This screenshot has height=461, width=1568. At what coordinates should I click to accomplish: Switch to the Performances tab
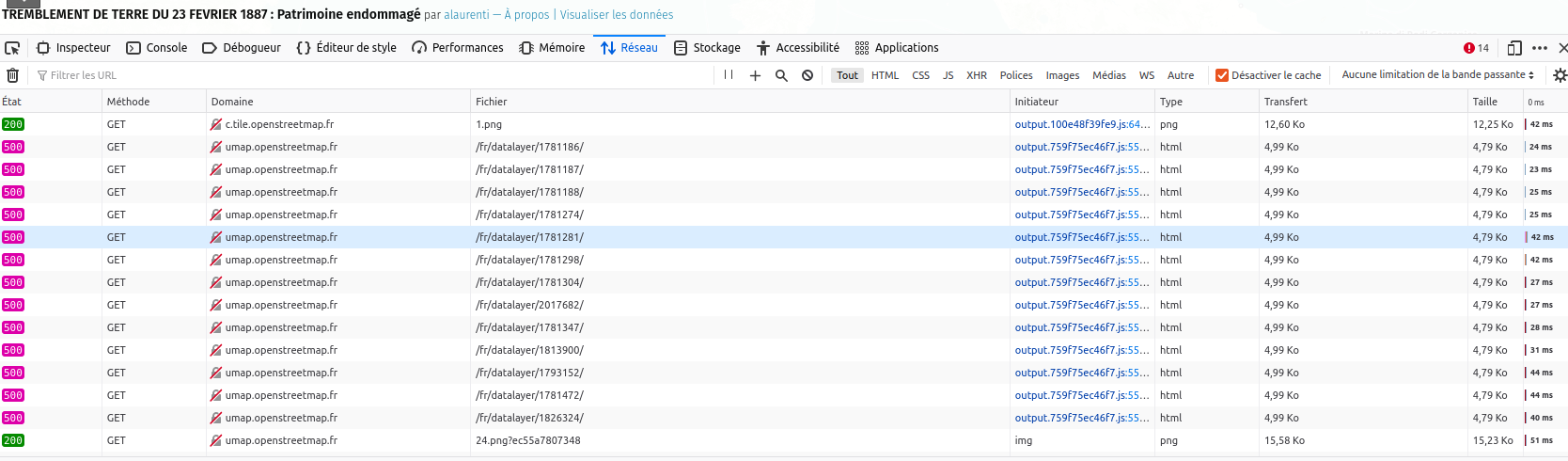pyautogui.click(x=458, y=48)
